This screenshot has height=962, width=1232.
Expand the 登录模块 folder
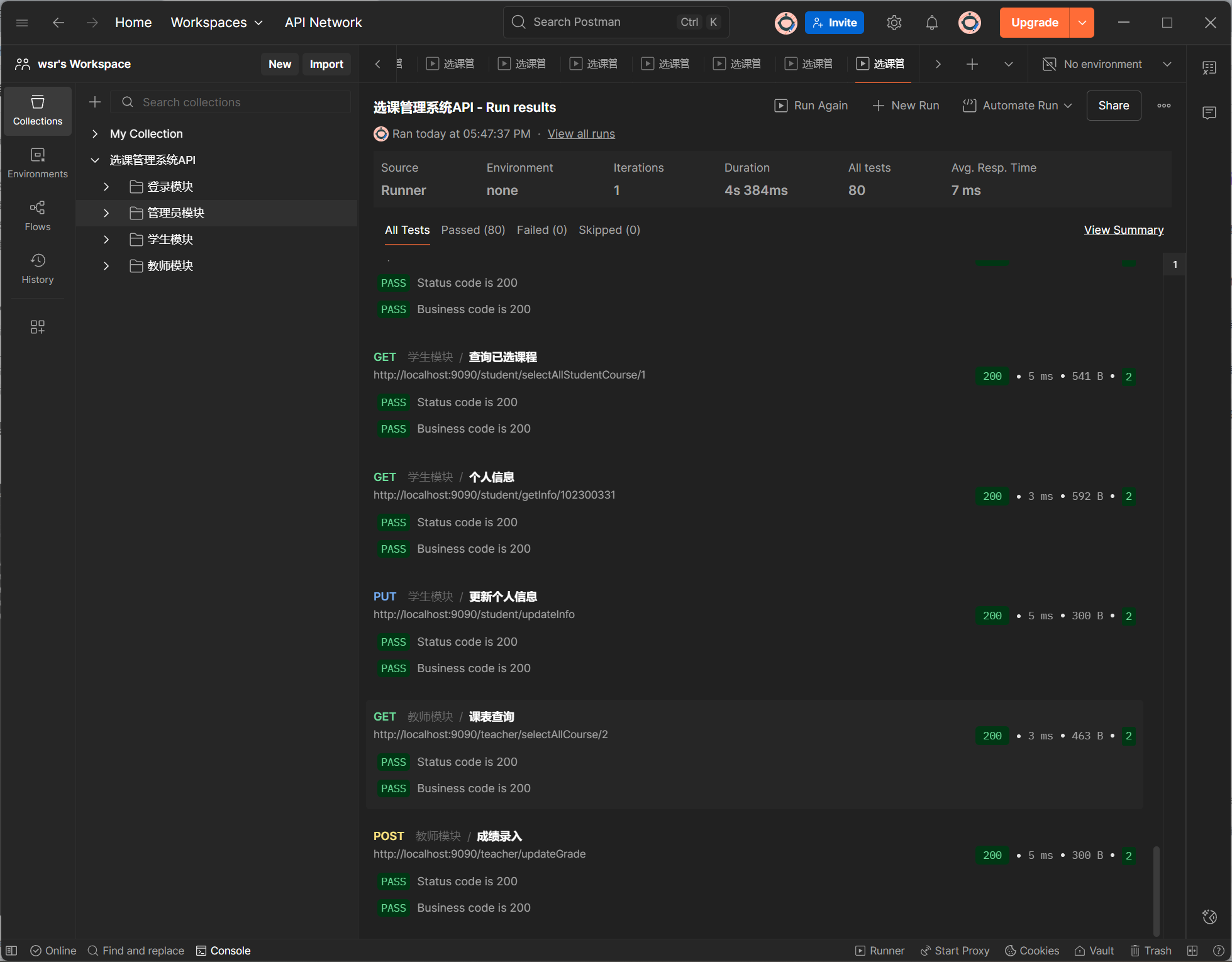click(106, 187)
